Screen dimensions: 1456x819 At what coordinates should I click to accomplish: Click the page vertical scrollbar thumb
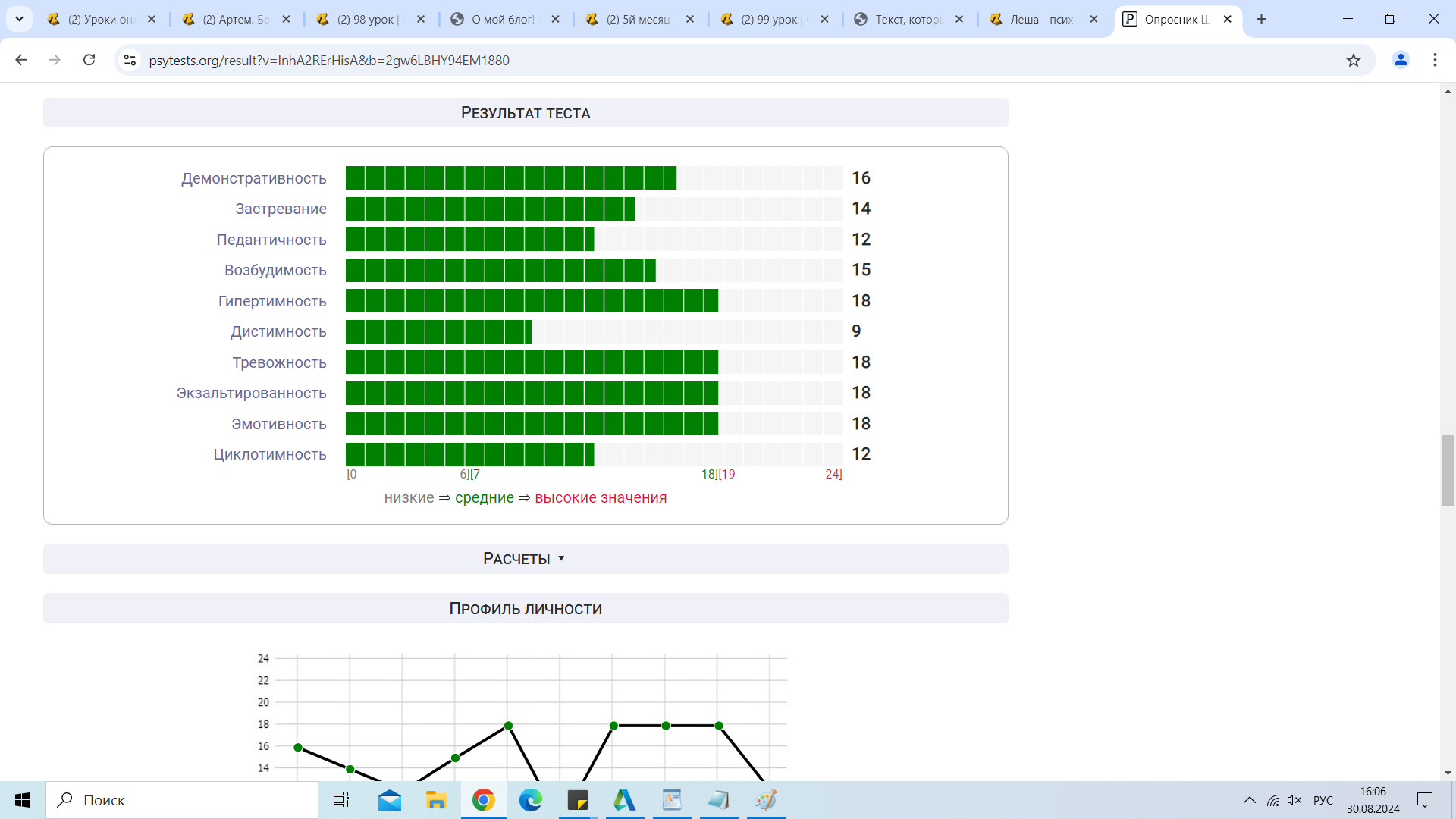pyautogui.click(x=1448, y=469)
